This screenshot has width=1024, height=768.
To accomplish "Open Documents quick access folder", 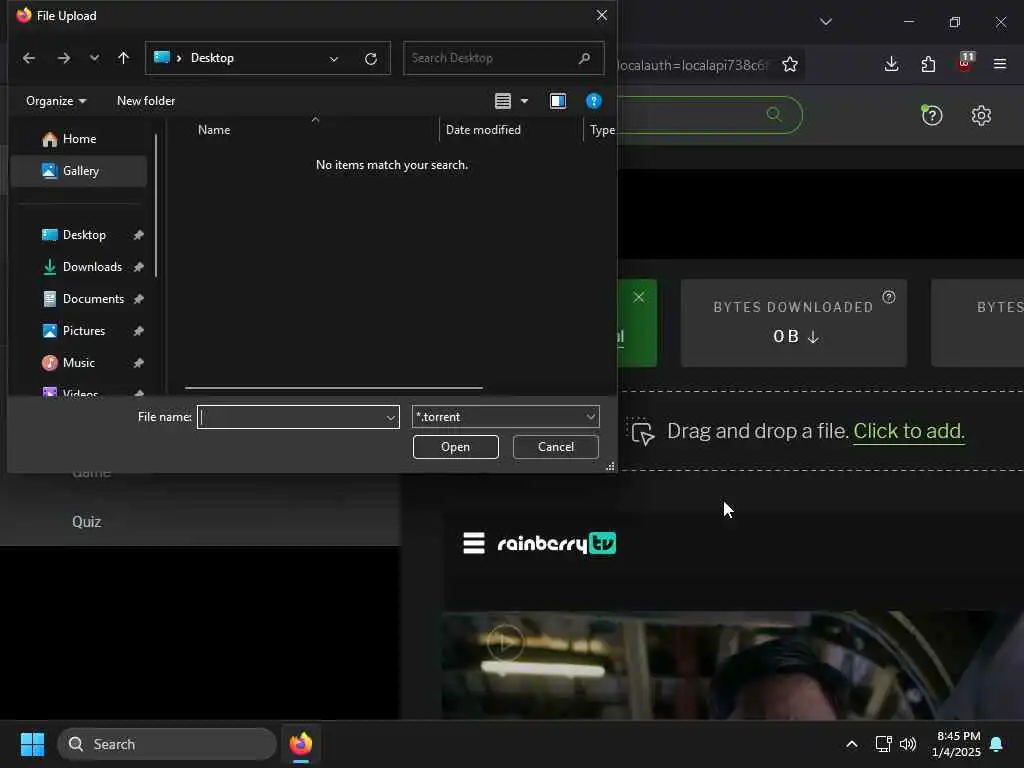I will coord(93,298).
